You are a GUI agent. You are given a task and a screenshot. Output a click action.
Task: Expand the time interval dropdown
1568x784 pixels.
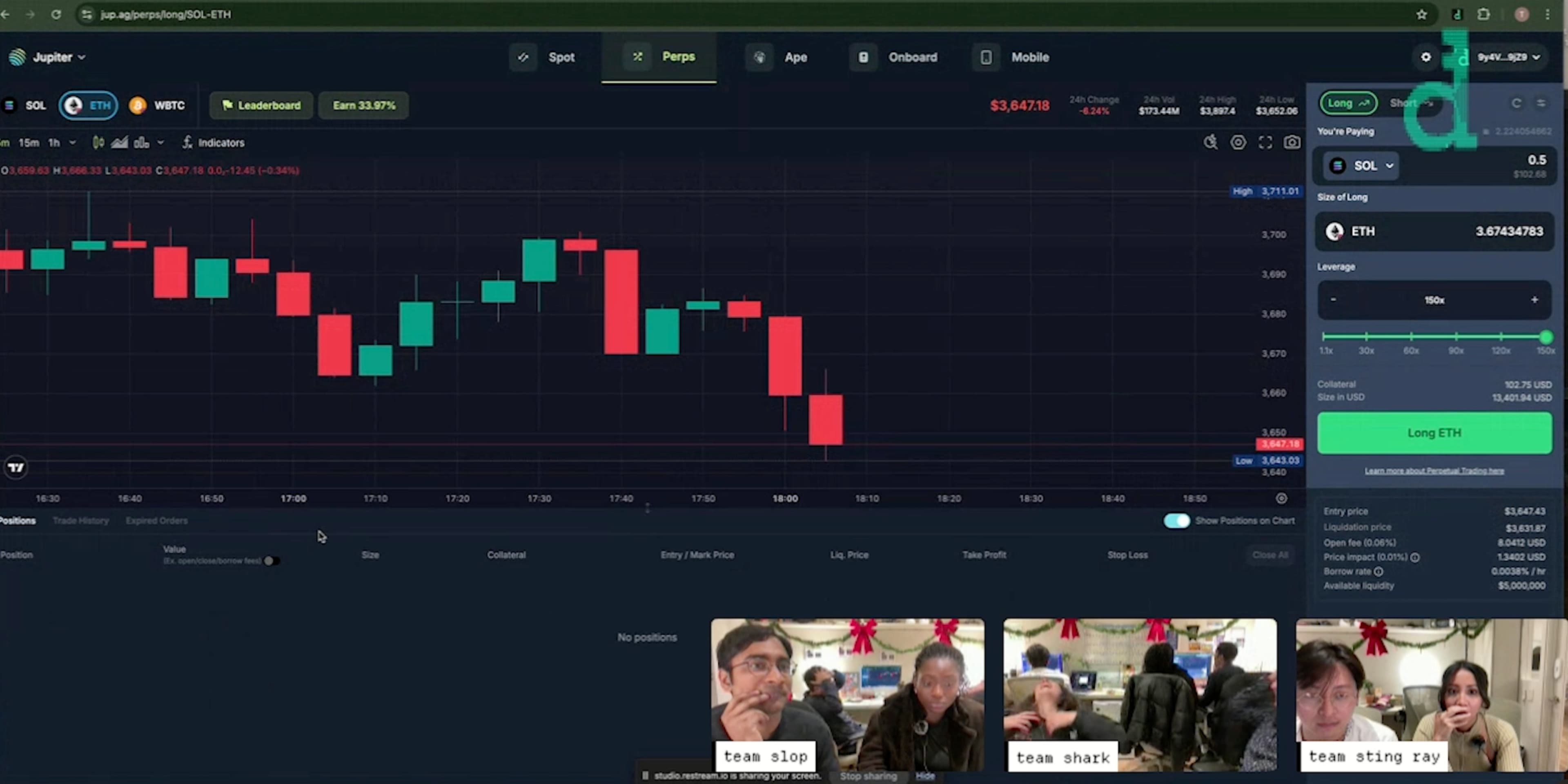(72, 143)
